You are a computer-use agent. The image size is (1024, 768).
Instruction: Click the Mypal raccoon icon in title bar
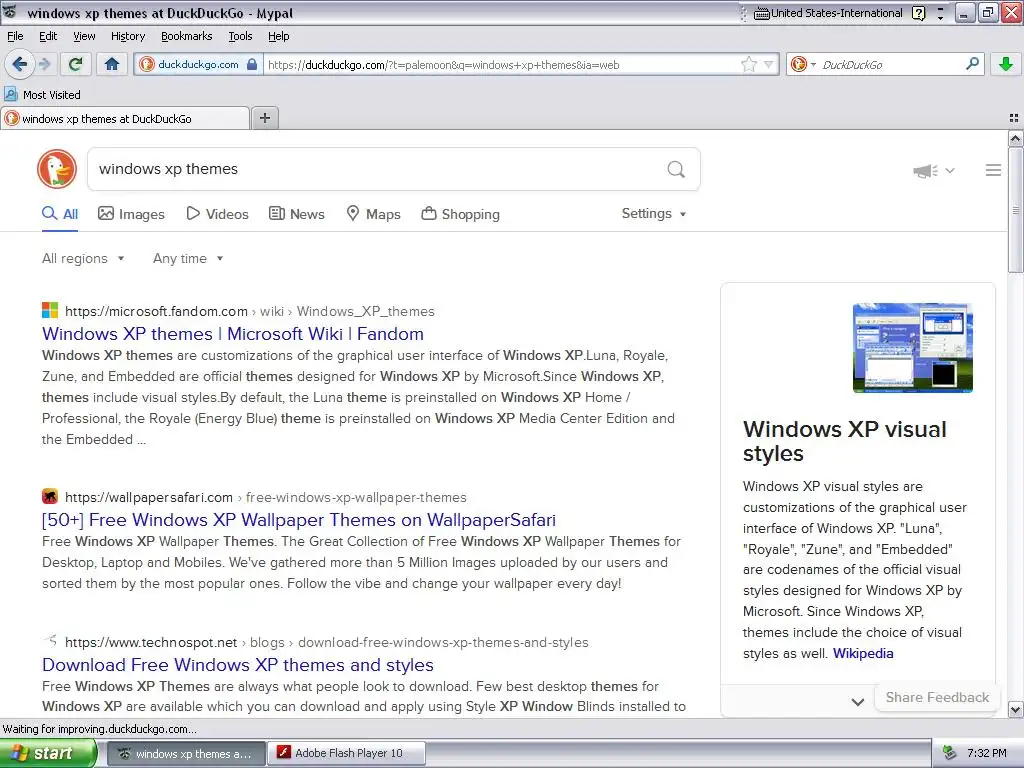(9, 12)
